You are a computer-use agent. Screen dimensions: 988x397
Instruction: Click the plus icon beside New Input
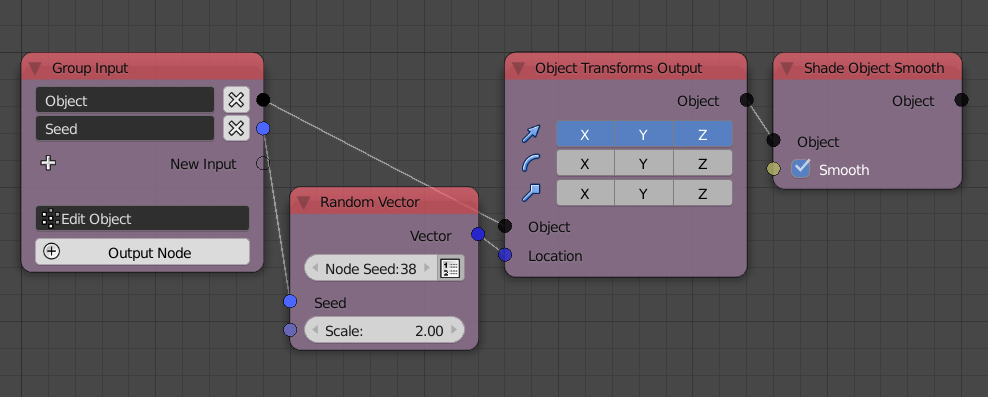click(49, 163)
